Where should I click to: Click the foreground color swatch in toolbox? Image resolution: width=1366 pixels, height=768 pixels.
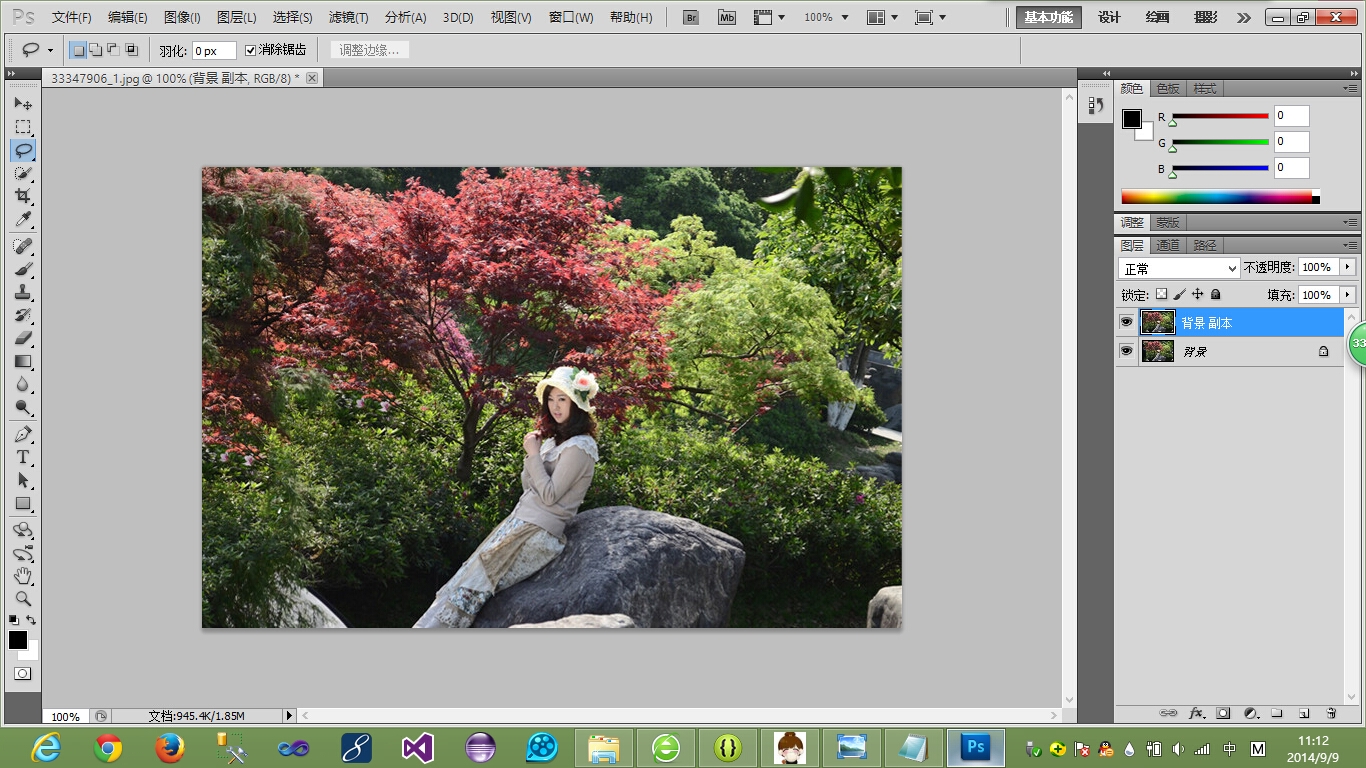click(18, 640)
